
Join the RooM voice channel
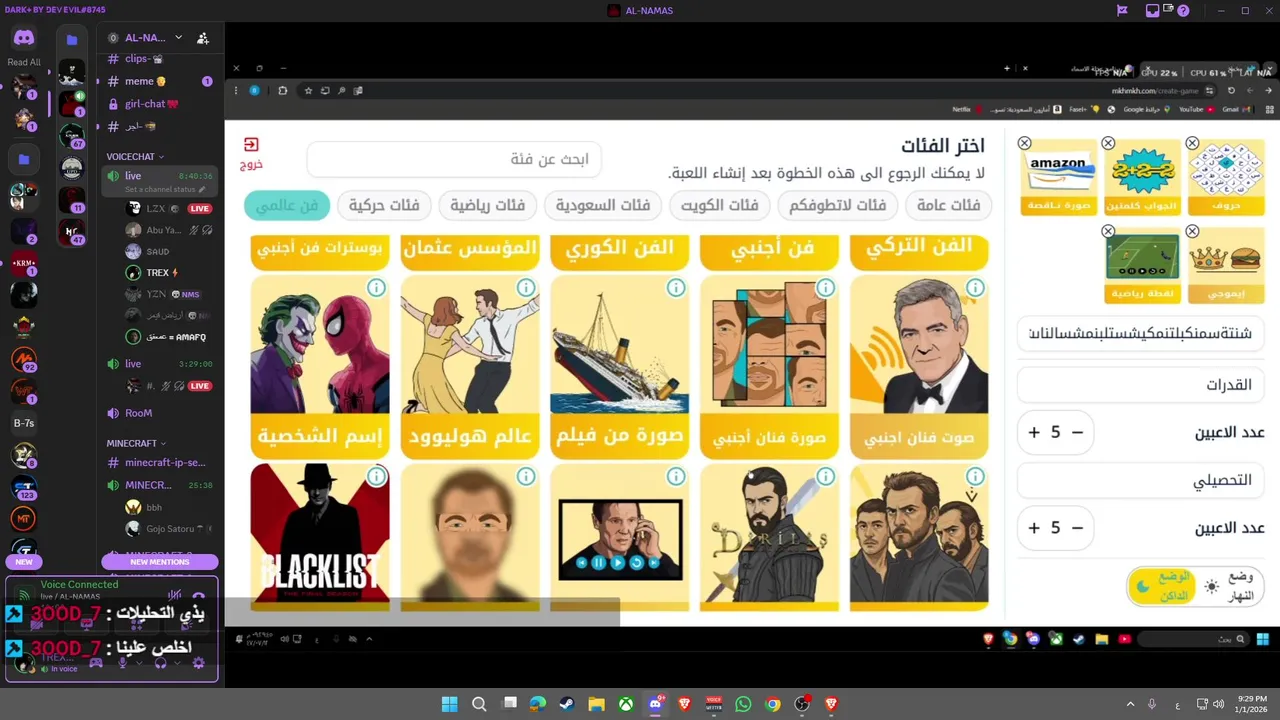click(x=160, y=413)
